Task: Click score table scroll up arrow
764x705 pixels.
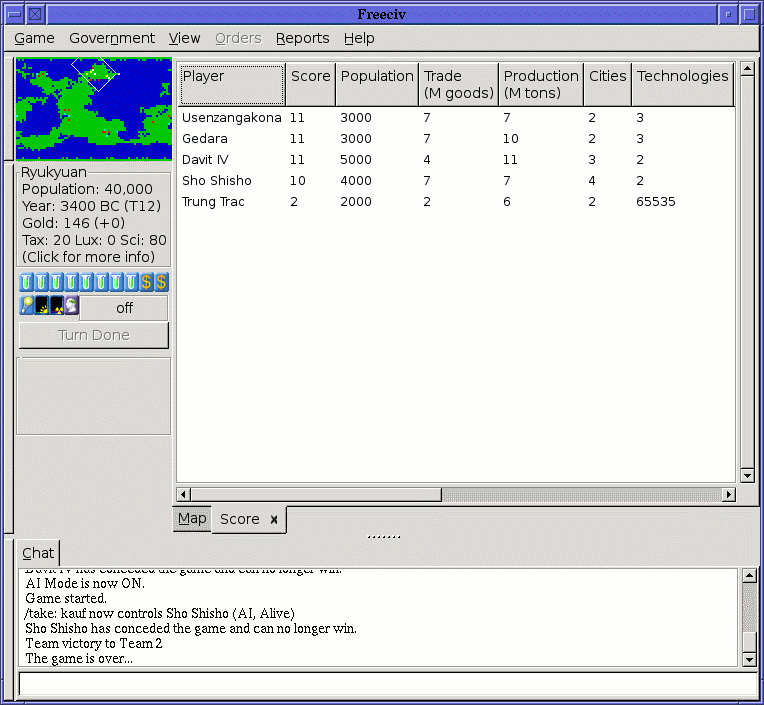Action: 747,69
